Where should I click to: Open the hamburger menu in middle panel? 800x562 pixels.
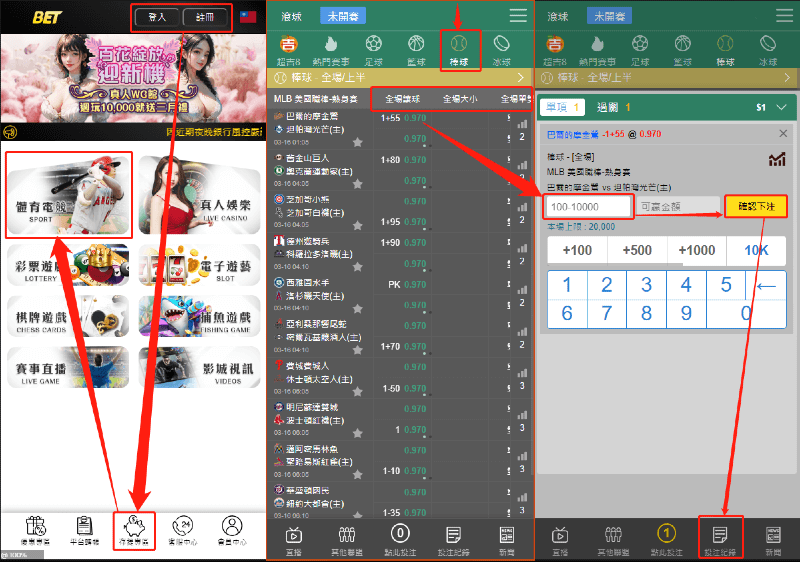(x=518, y=16)
